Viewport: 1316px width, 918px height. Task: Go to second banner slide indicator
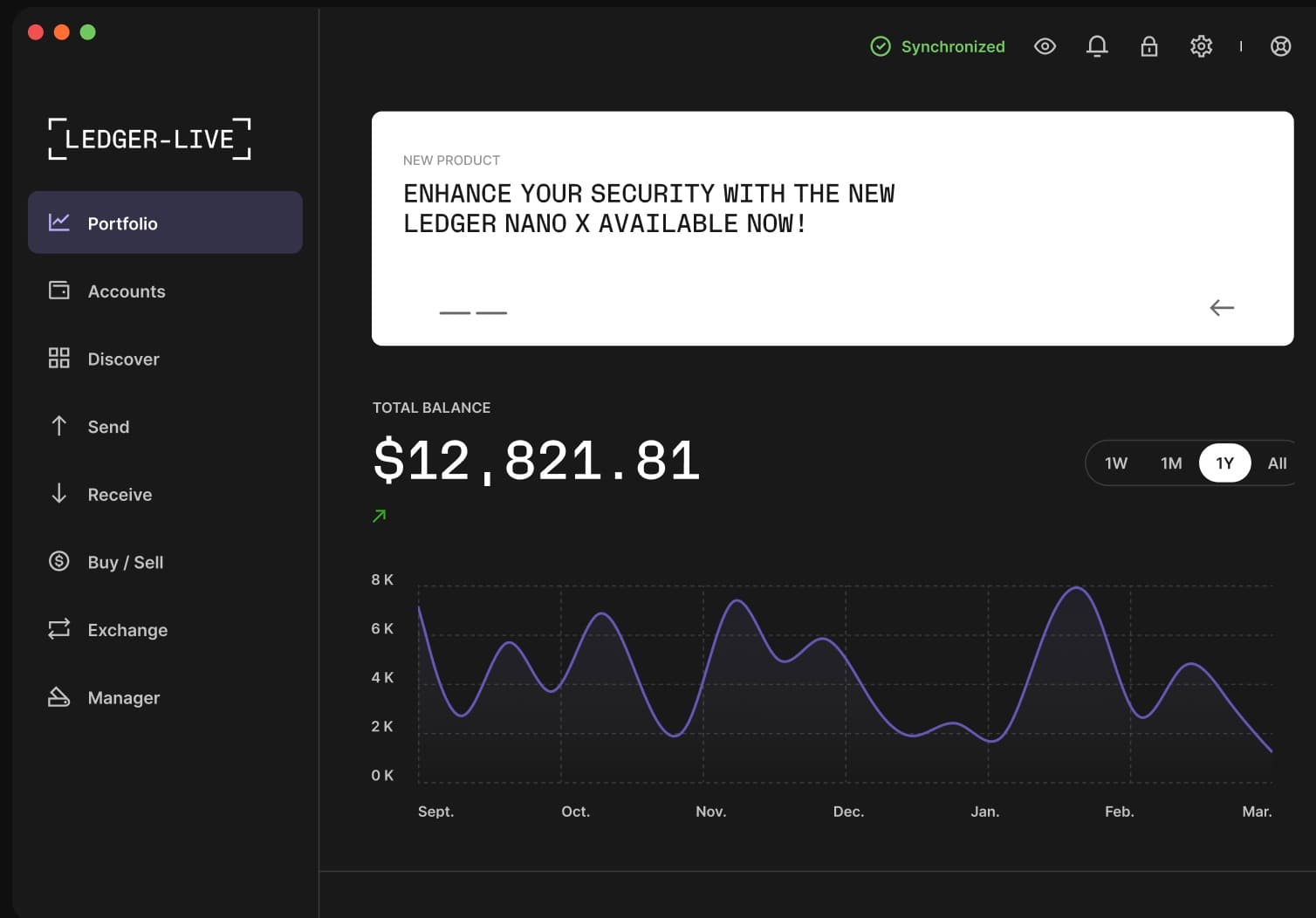[491, 312]
